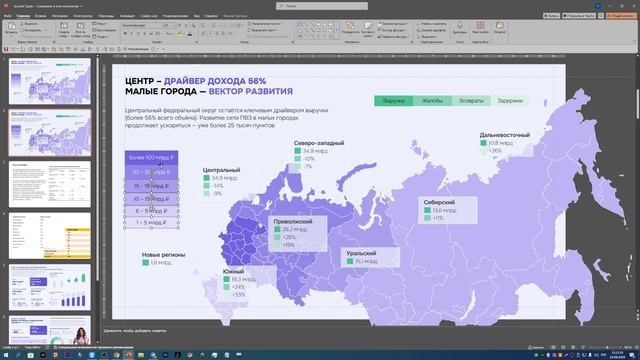Image resolution: width=640 pixels, height=360 pixels.
Task: Click the Paste clipboard icon
Action: point(11,27)
